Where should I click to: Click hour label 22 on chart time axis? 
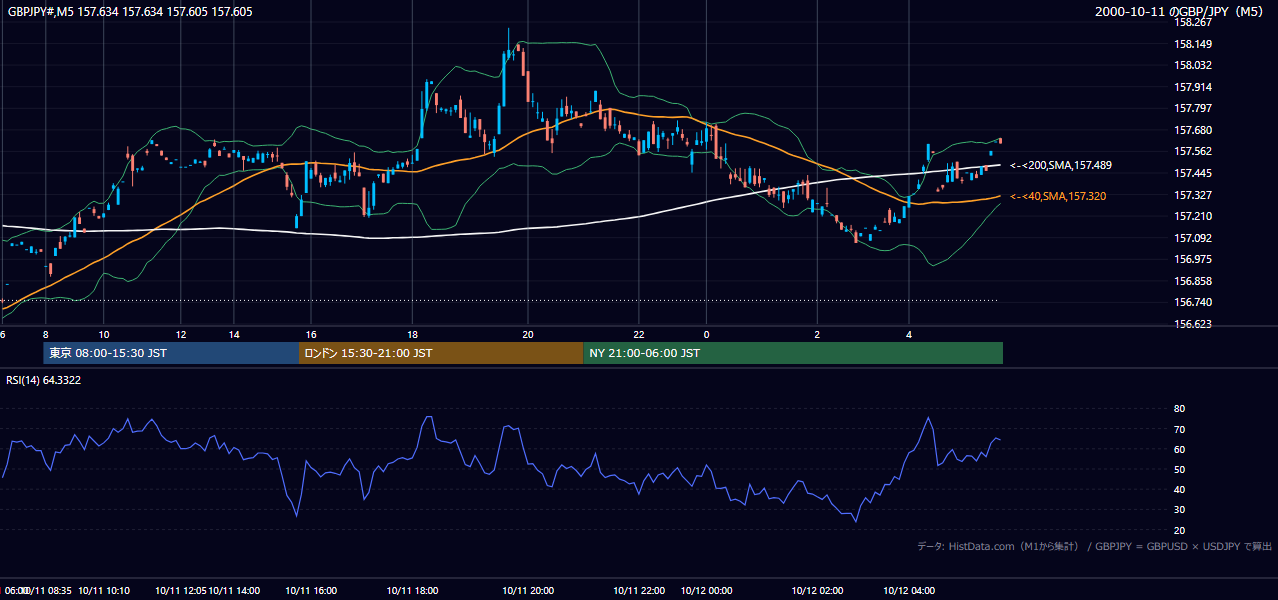[639, 335]
